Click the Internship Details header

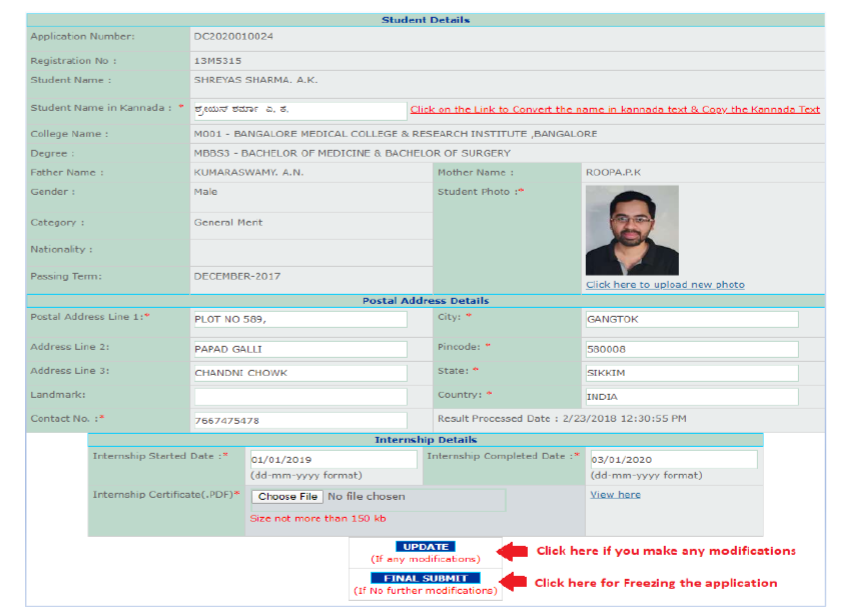pos(425,439)
